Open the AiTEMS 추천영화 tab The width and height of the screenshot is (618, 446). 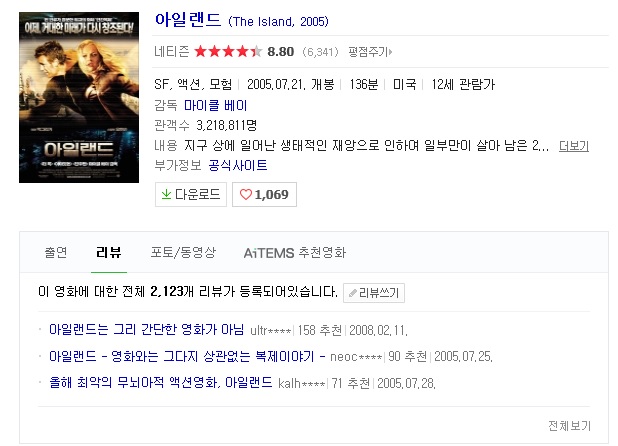pyautogui.click(x=295, y=253)
